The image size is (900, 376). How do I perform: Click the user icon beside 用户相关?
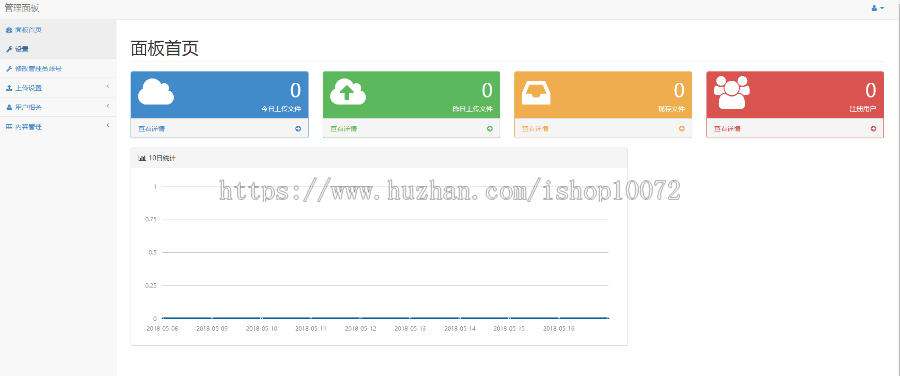pyautogui.click(x=9, y=107)
